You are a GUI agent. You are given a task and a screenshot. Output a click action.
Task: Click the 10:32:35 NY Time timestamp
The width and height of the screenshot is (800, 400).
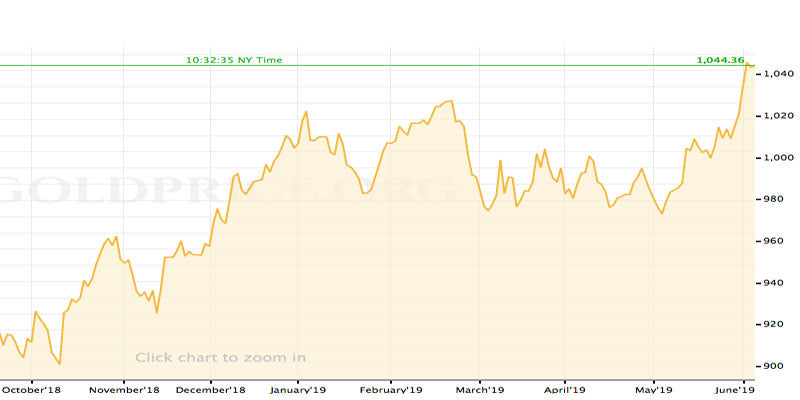[x=234, y=60]
